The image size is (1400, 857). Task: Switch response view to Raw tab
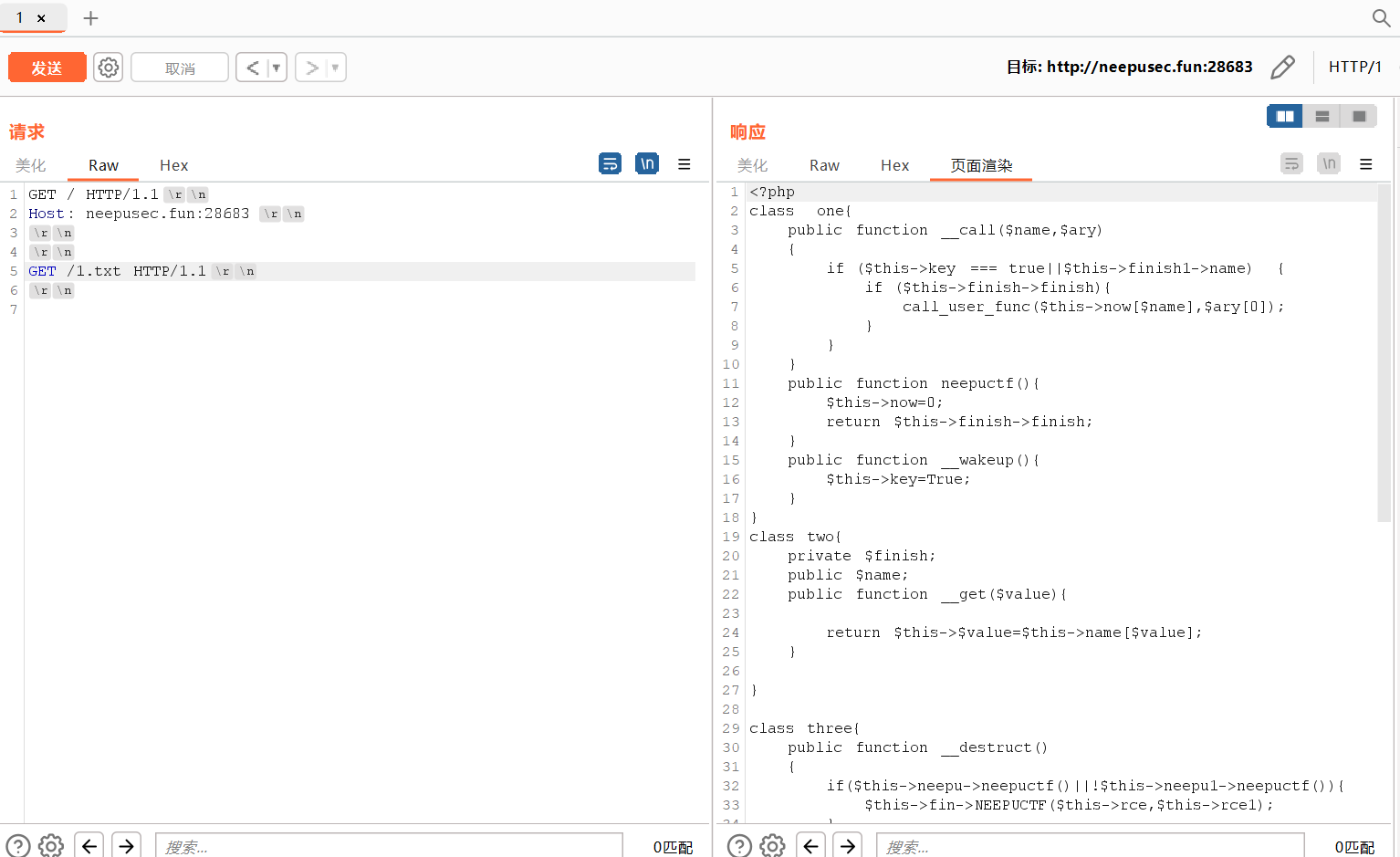point(824,165)
